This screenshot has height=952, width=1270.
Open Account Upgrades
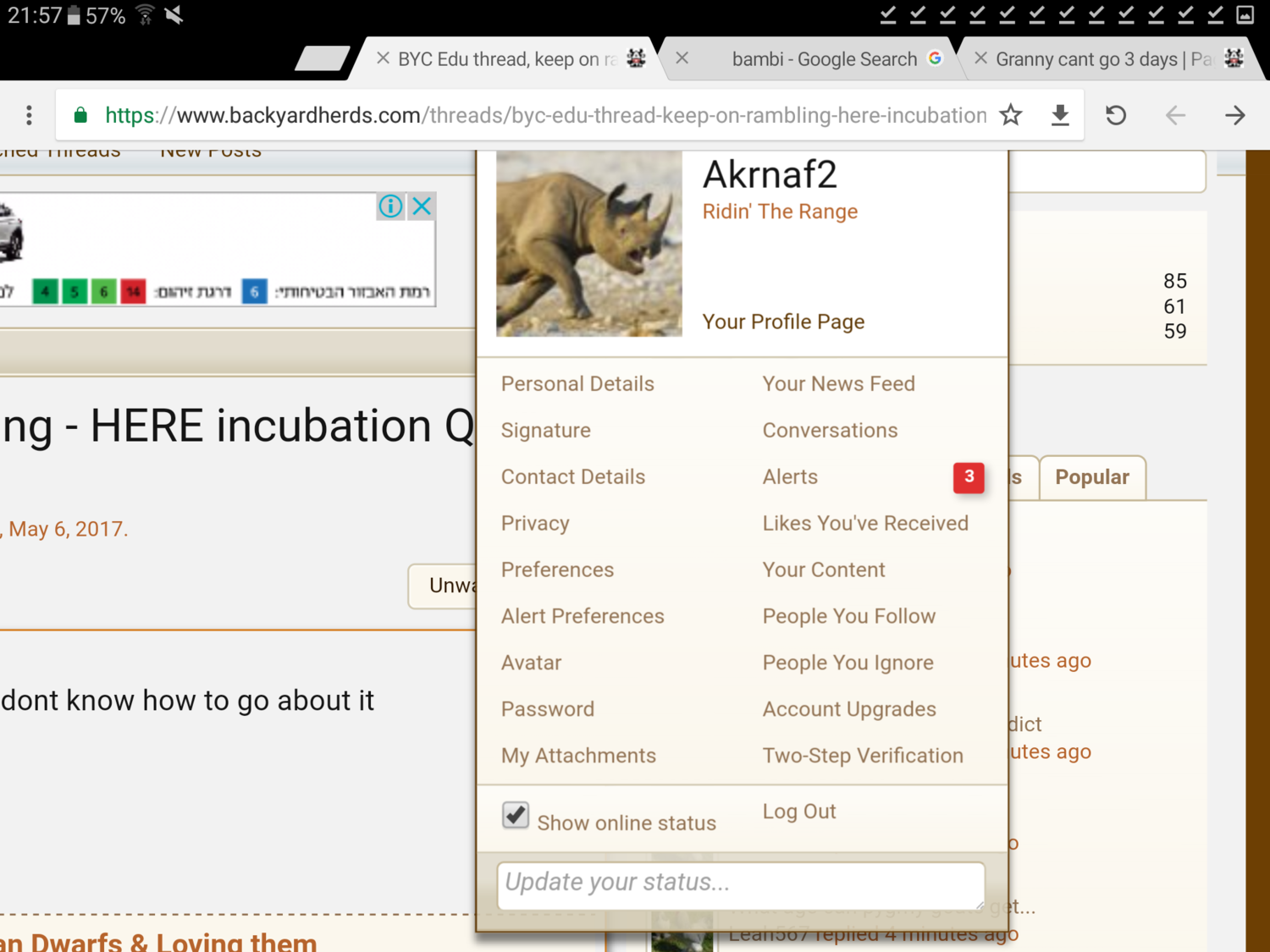point(849,710)
